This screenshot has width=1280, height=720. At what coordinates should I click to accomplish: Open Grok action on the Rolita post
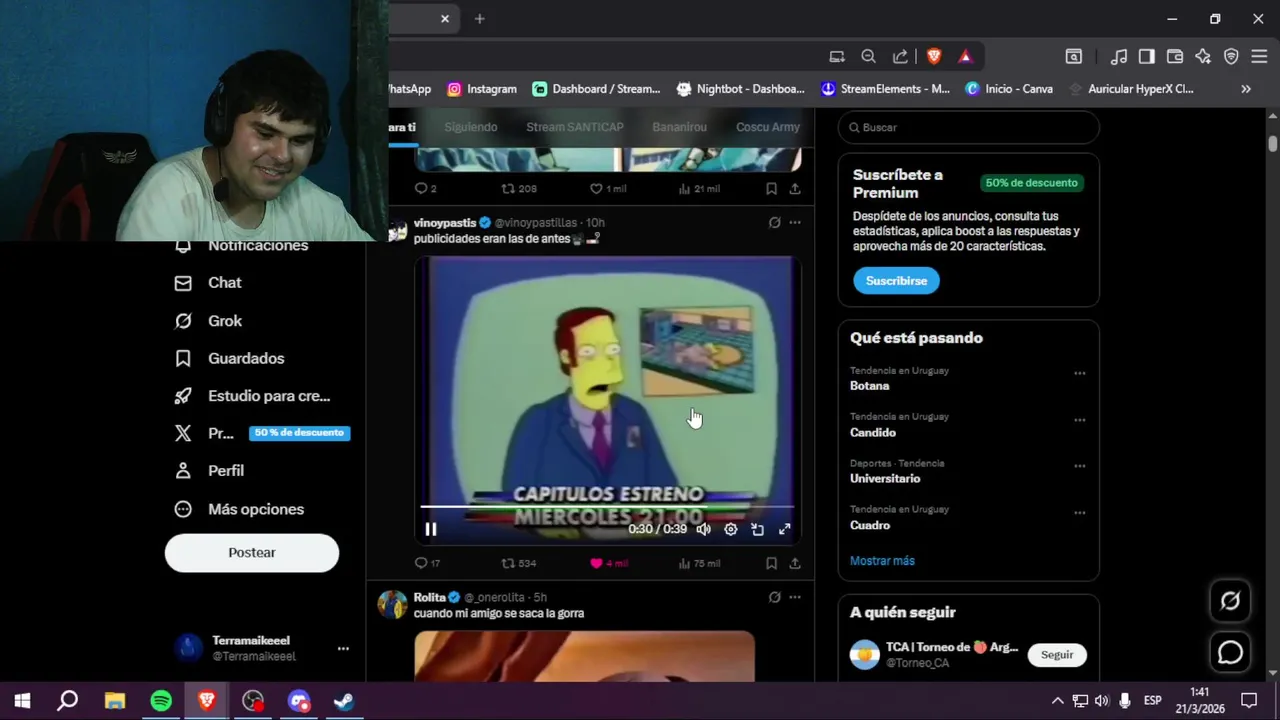tap(774, 597)
